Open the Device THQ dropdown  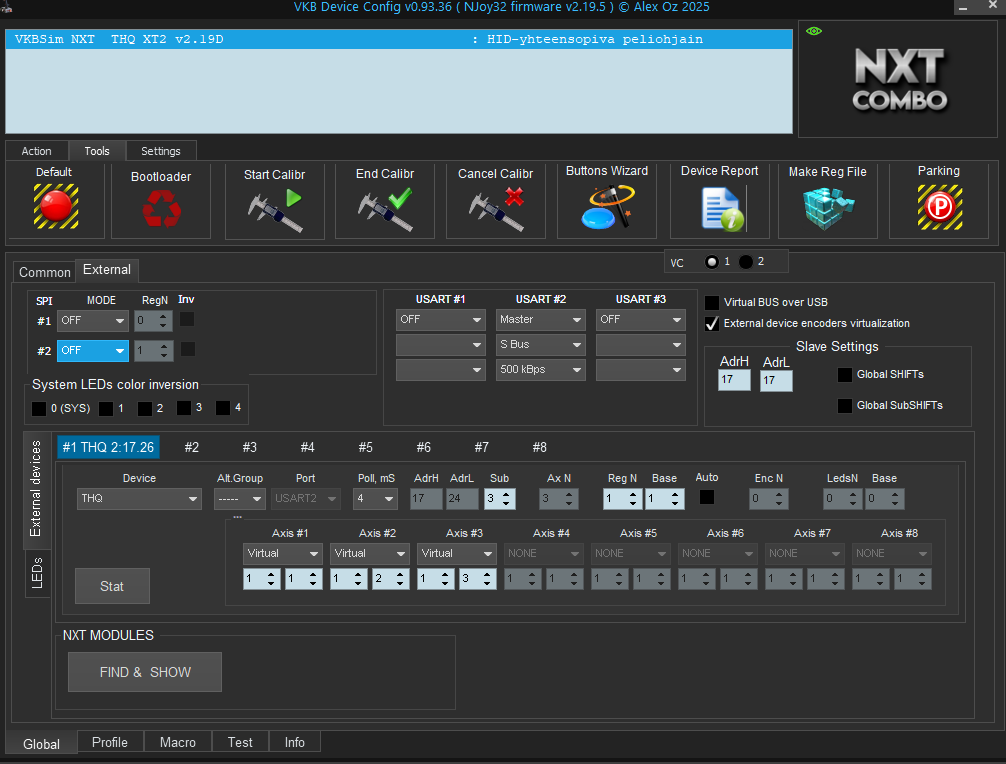(x=139, y=498)
